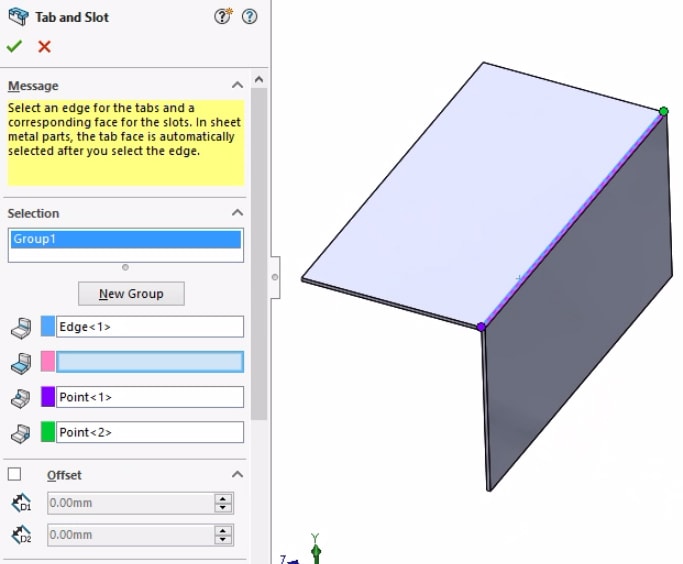Image resolution: width=683 pixels, height=564 pixels.
Task: Click the tab edge selection icon
Action: pyautogui.click(x=21, y=328)
